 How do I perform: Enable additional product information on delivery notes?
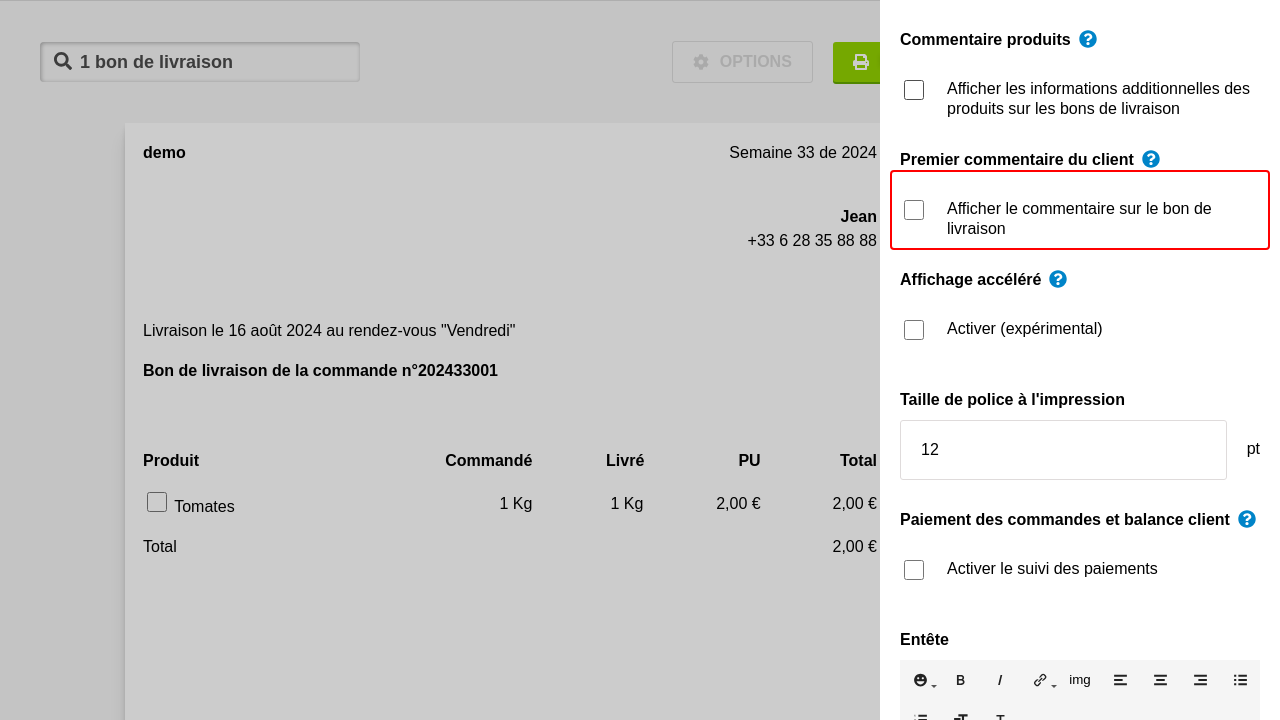(914, 90)
